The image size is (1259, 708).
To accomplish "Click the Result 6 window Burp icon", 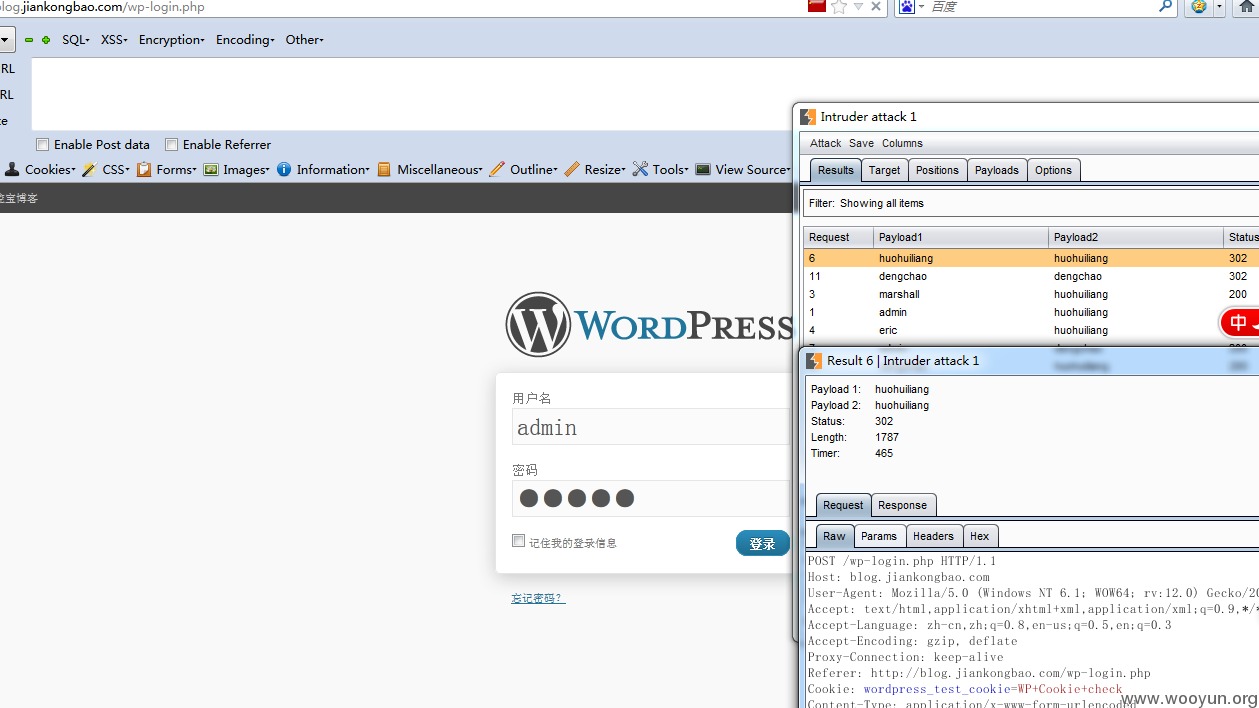I will 815,361.
